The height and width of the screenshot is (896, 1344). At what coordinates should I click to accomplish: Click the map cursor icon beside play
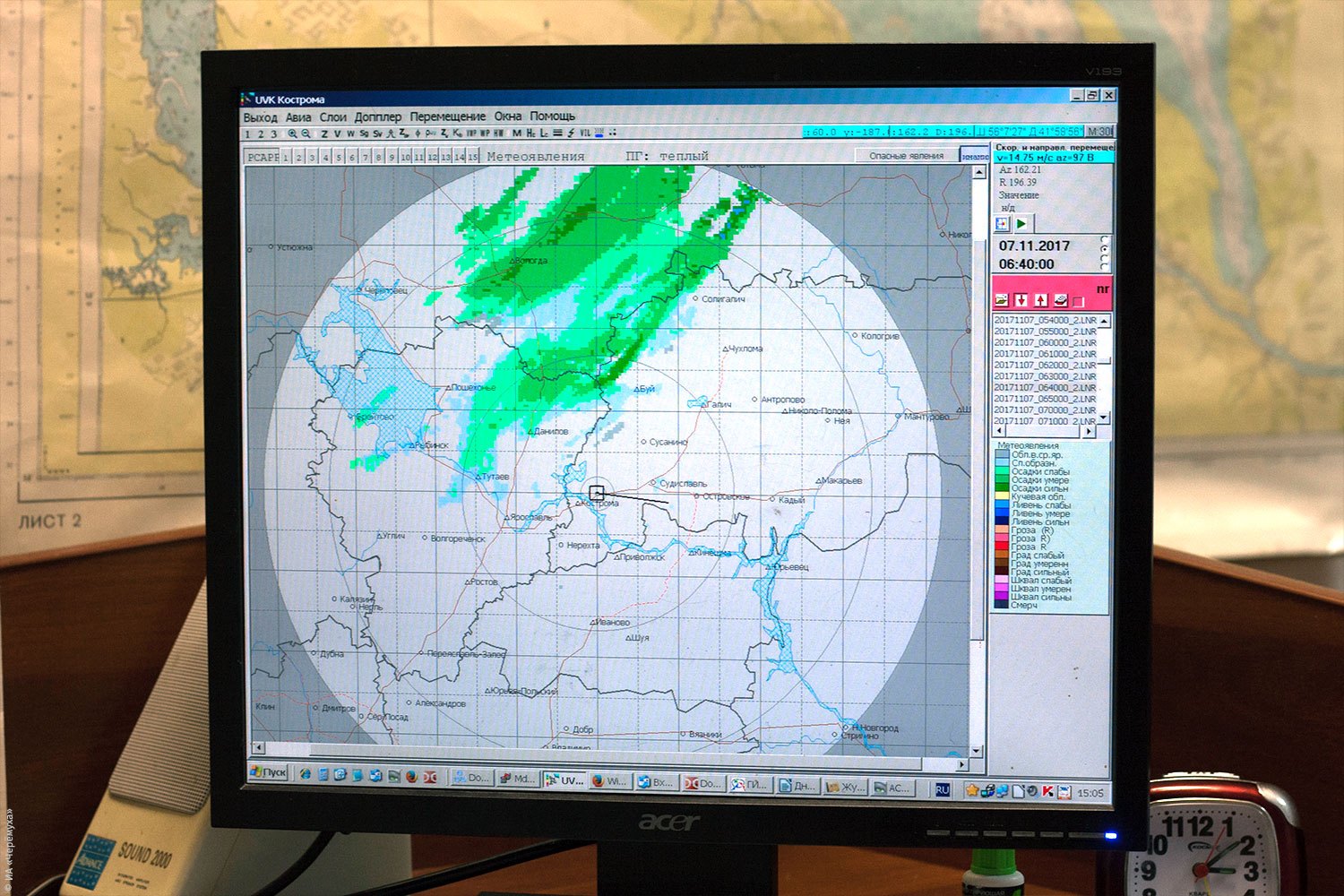click(x=1003, y=224)
